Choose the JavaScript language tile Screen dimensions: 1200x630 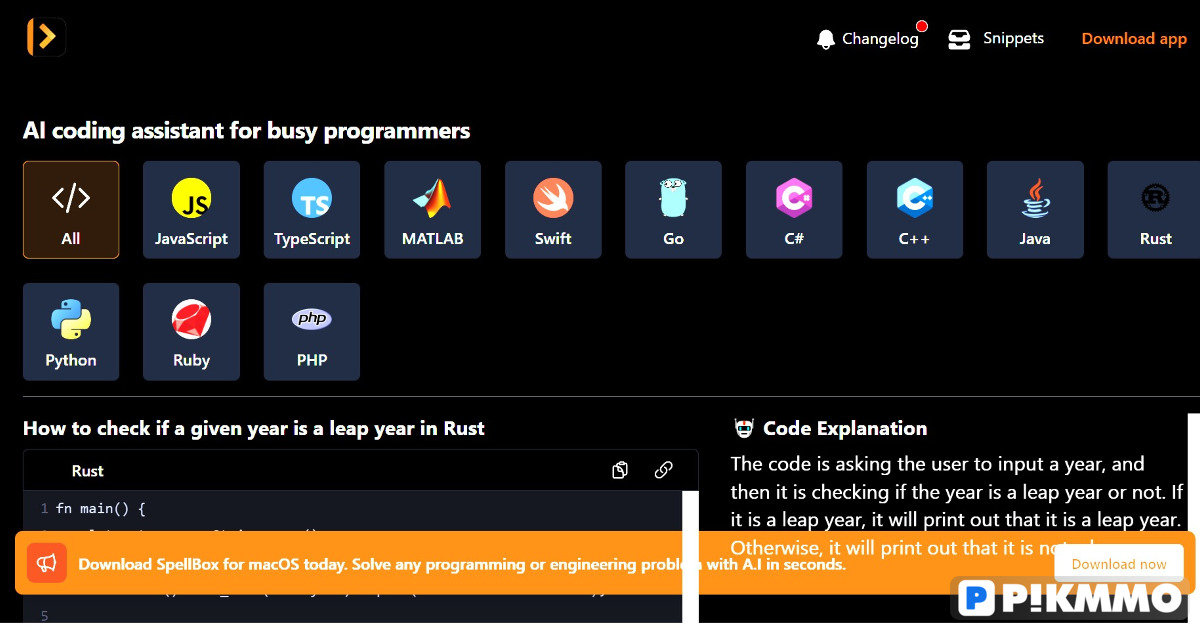click(x=191, y=210)
